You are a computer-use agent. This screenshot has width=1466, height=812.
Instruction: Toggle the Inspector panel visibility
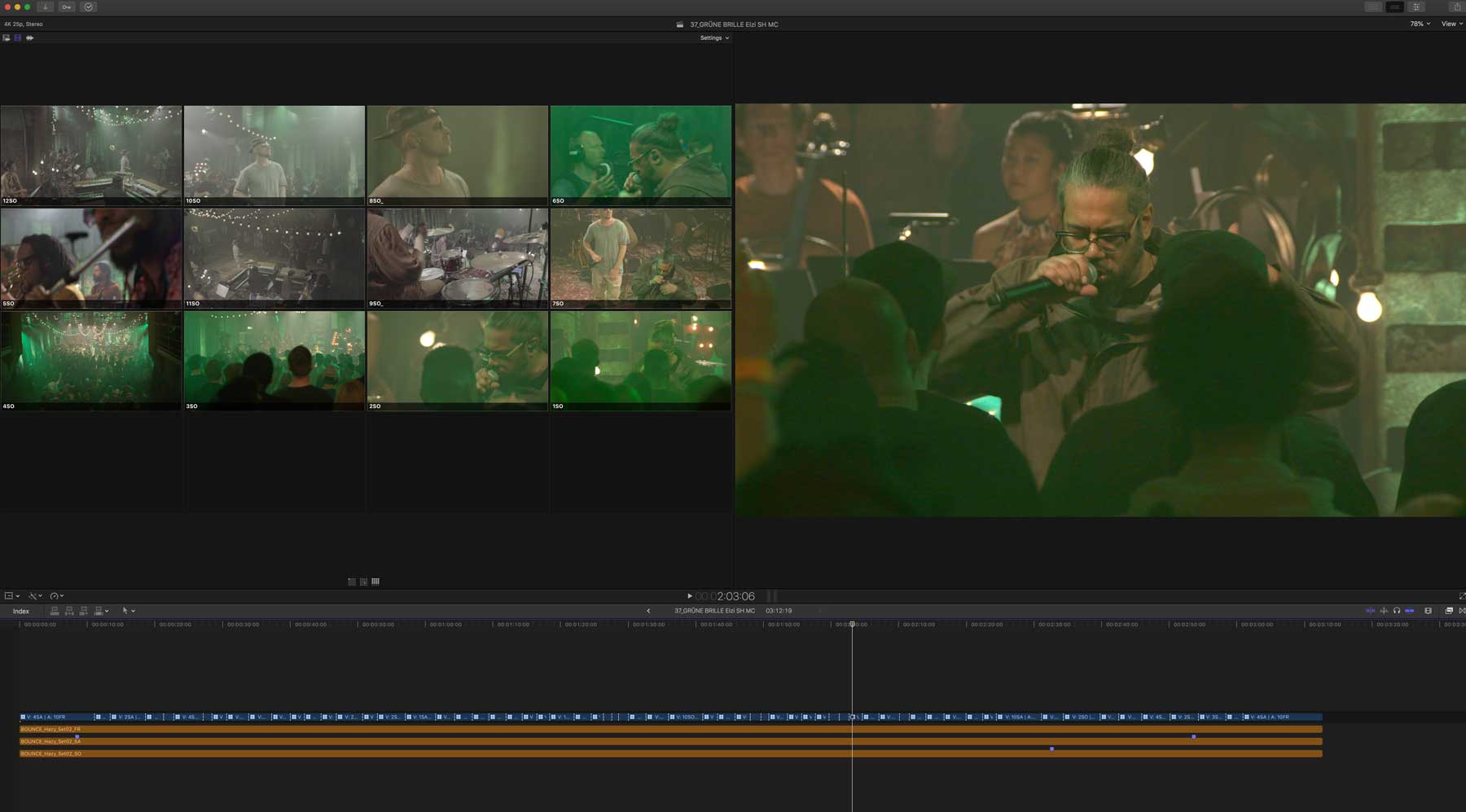coord(1416,7)
